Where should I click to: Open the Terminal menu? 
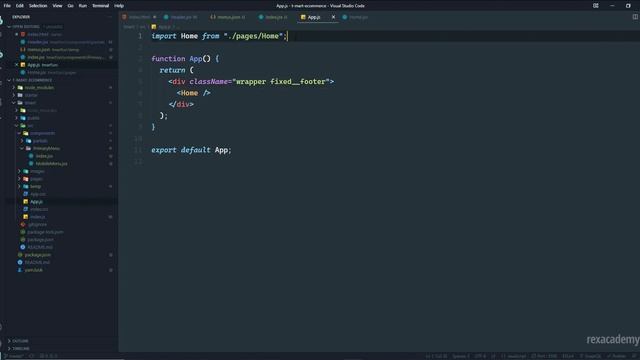click(x=100, y=6)
